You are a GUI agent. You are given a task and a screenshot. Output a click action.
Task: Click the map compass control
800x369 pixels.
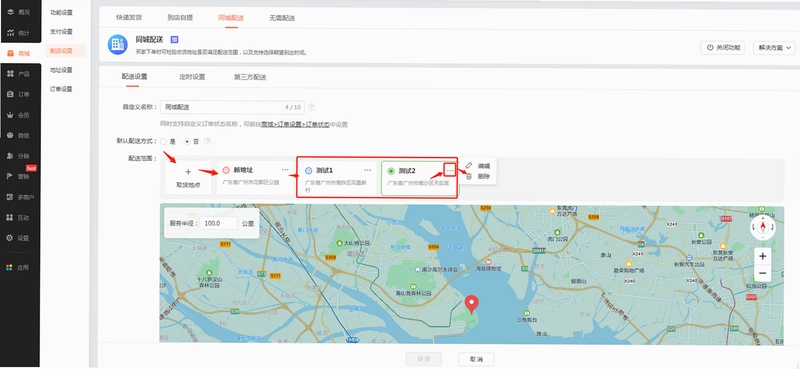(x=763, y=227)
